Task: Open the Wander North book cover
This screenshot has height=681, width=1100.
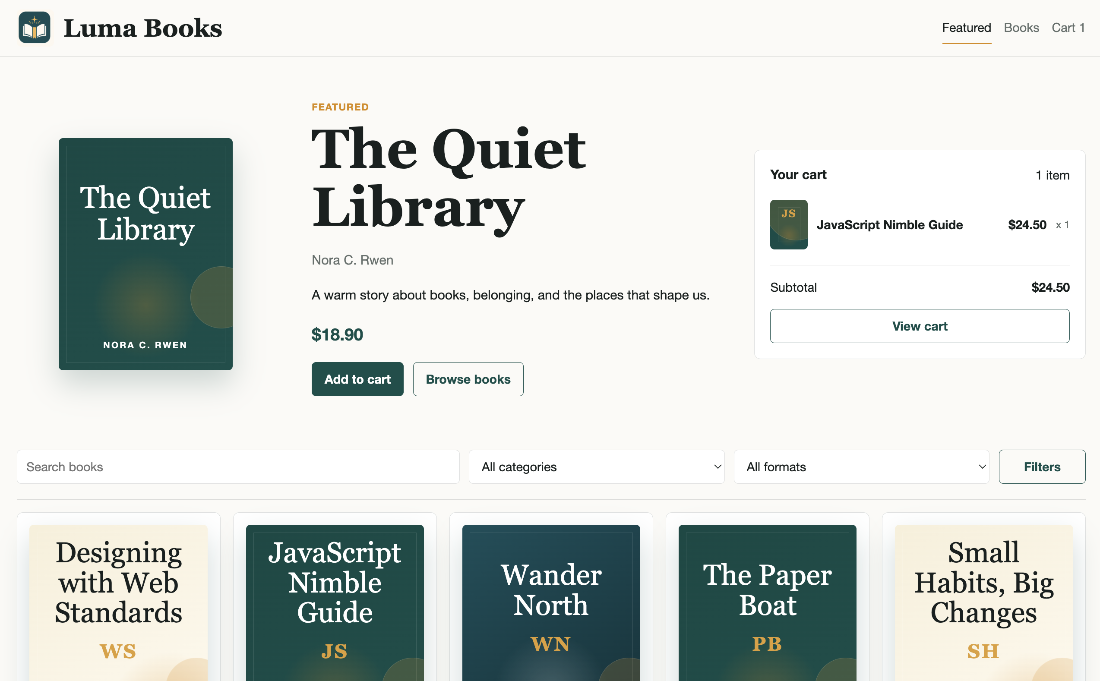Action: point(551,602)
